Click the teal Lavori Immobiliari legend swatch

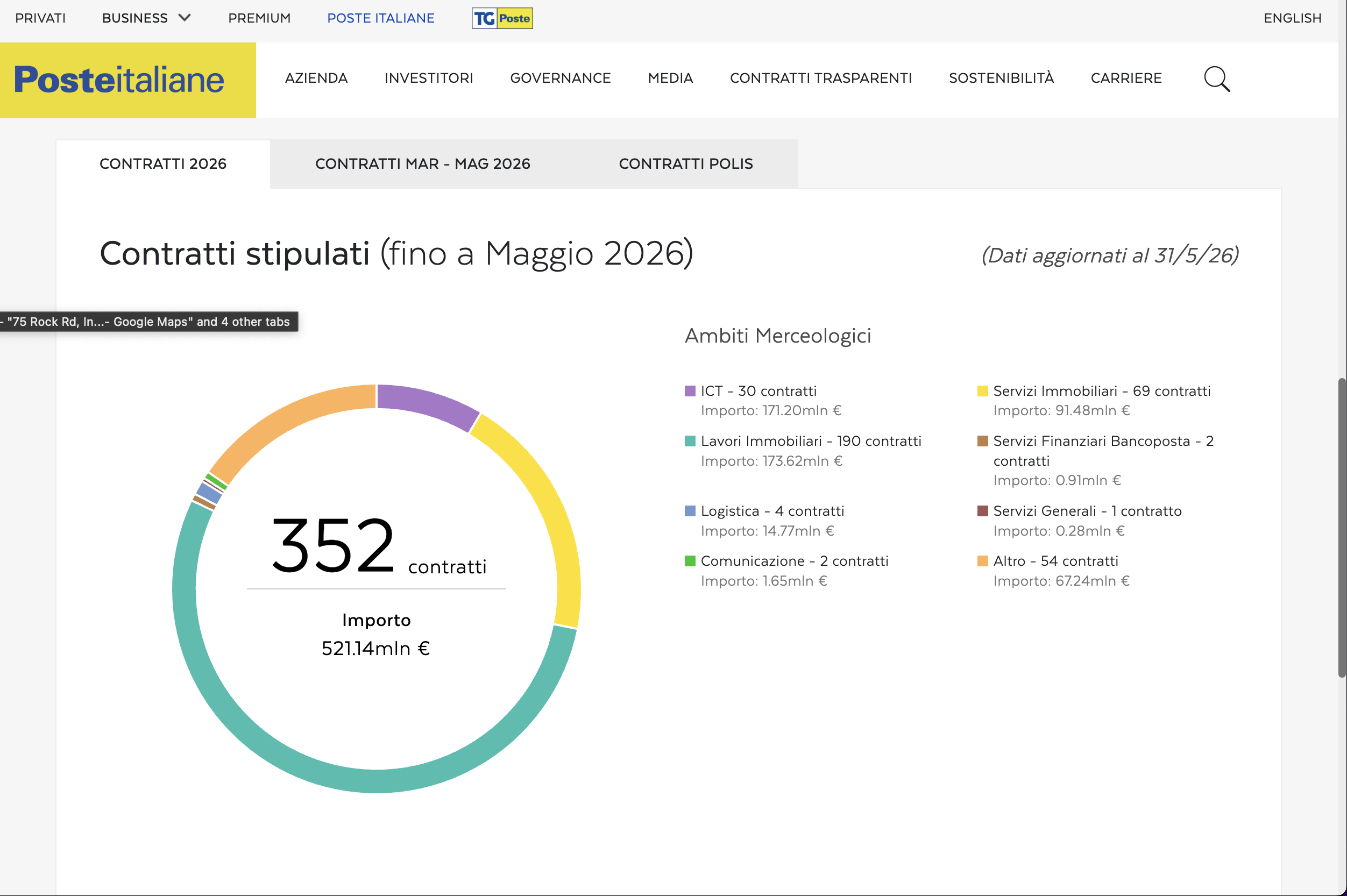point(690,441)
